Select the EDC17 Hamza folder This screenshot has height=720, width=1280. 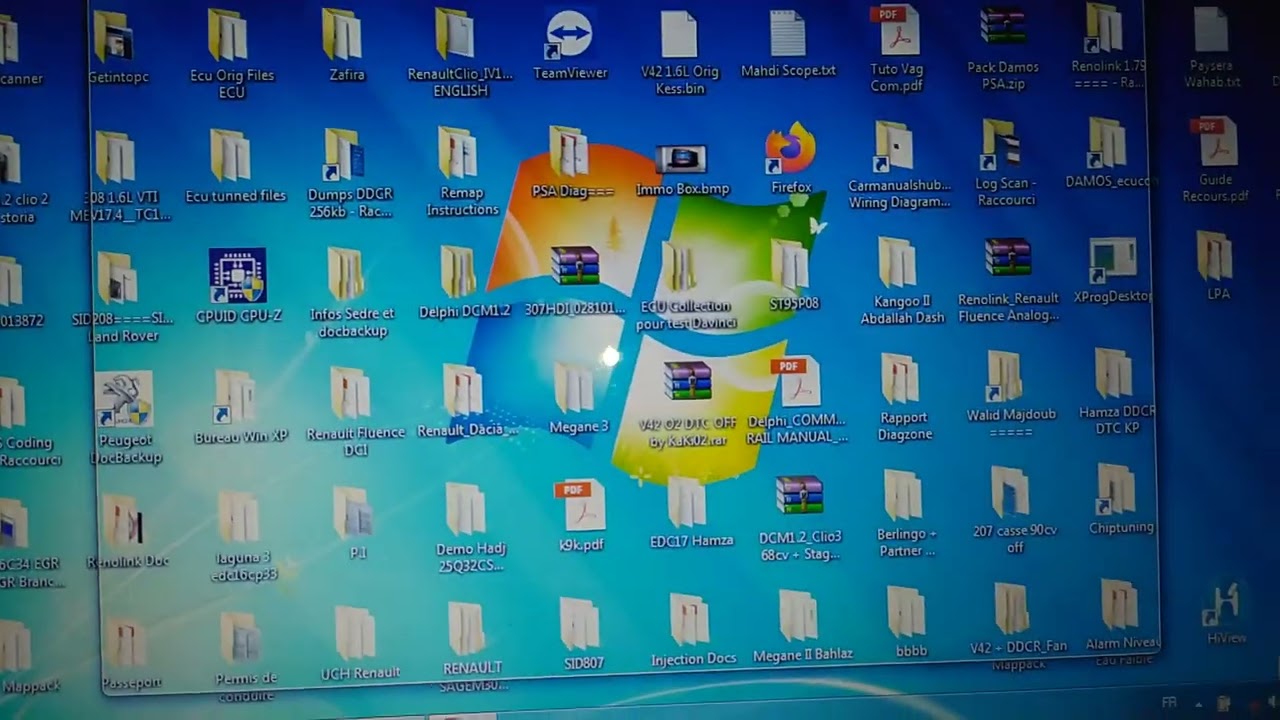[x=687, y=503]
